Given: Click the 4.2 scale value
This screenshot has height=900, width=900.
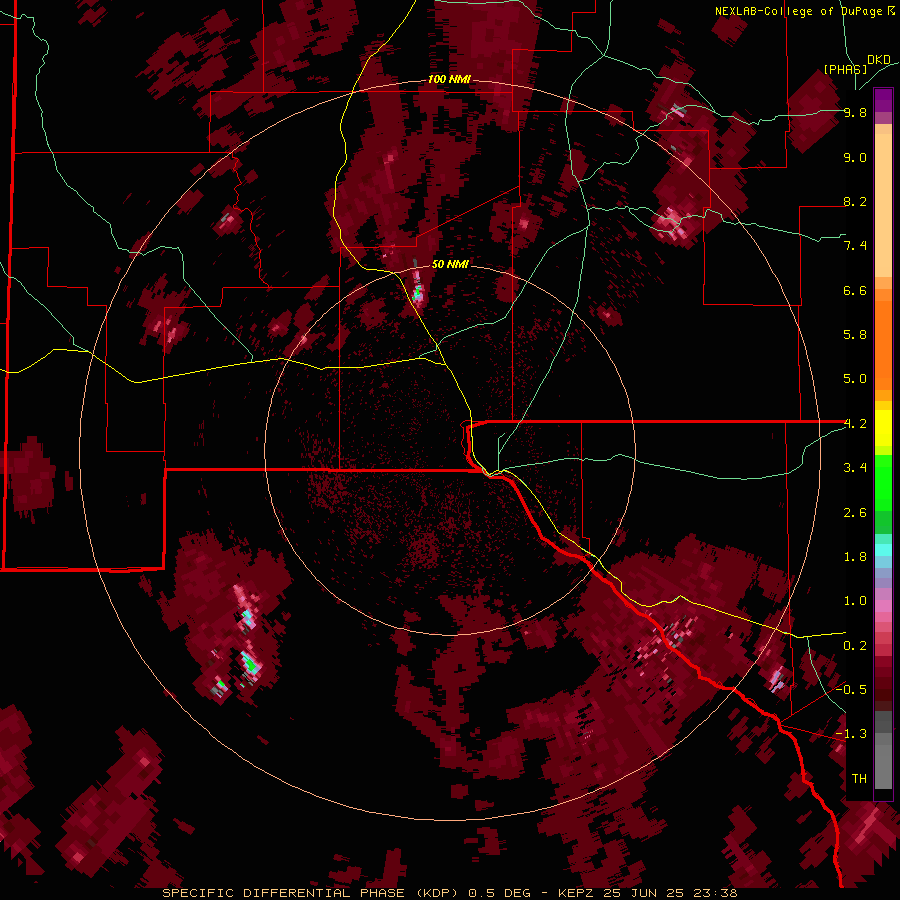Looking at the screenshot, I should (855, 424).
